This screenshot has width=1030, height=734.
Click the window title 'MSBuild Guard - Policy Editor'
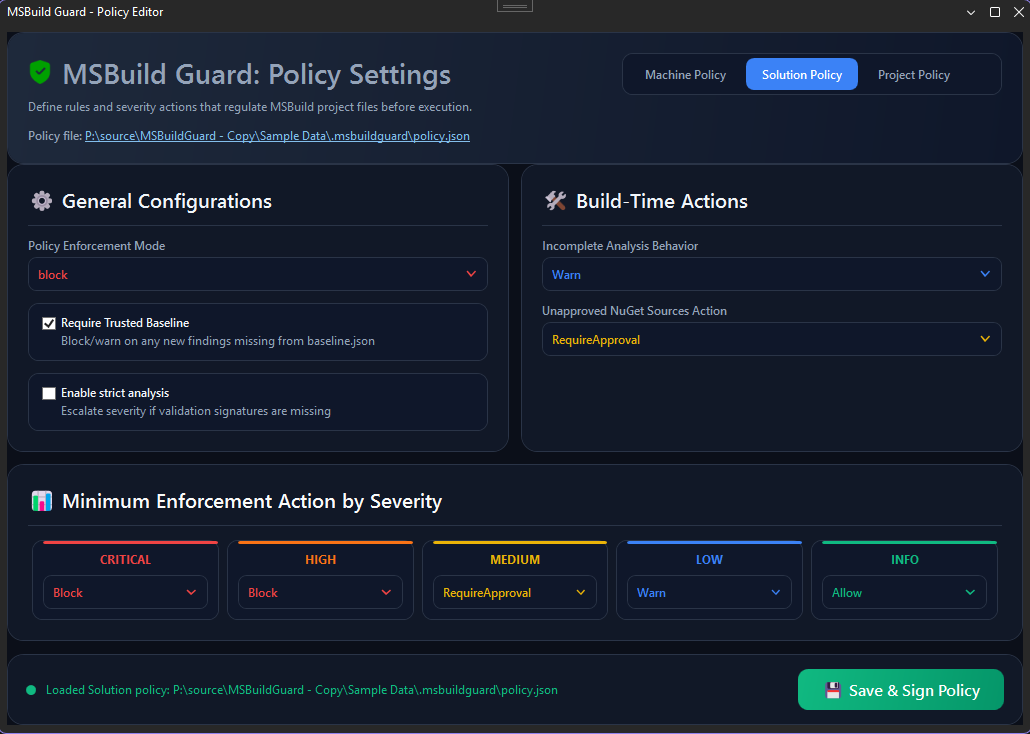point(85,12)
